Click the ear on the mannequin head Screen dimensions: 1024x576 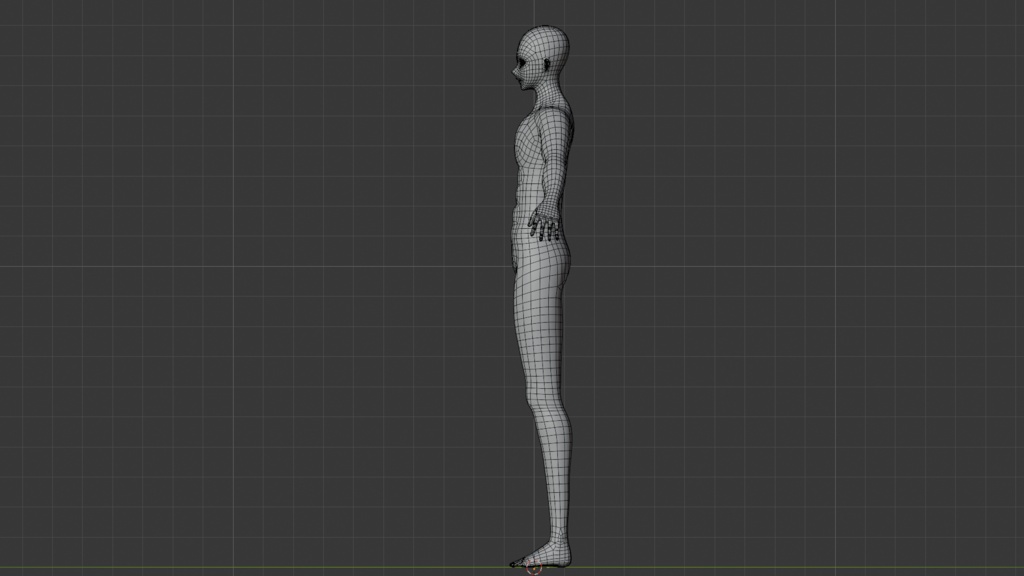(547, 65)
